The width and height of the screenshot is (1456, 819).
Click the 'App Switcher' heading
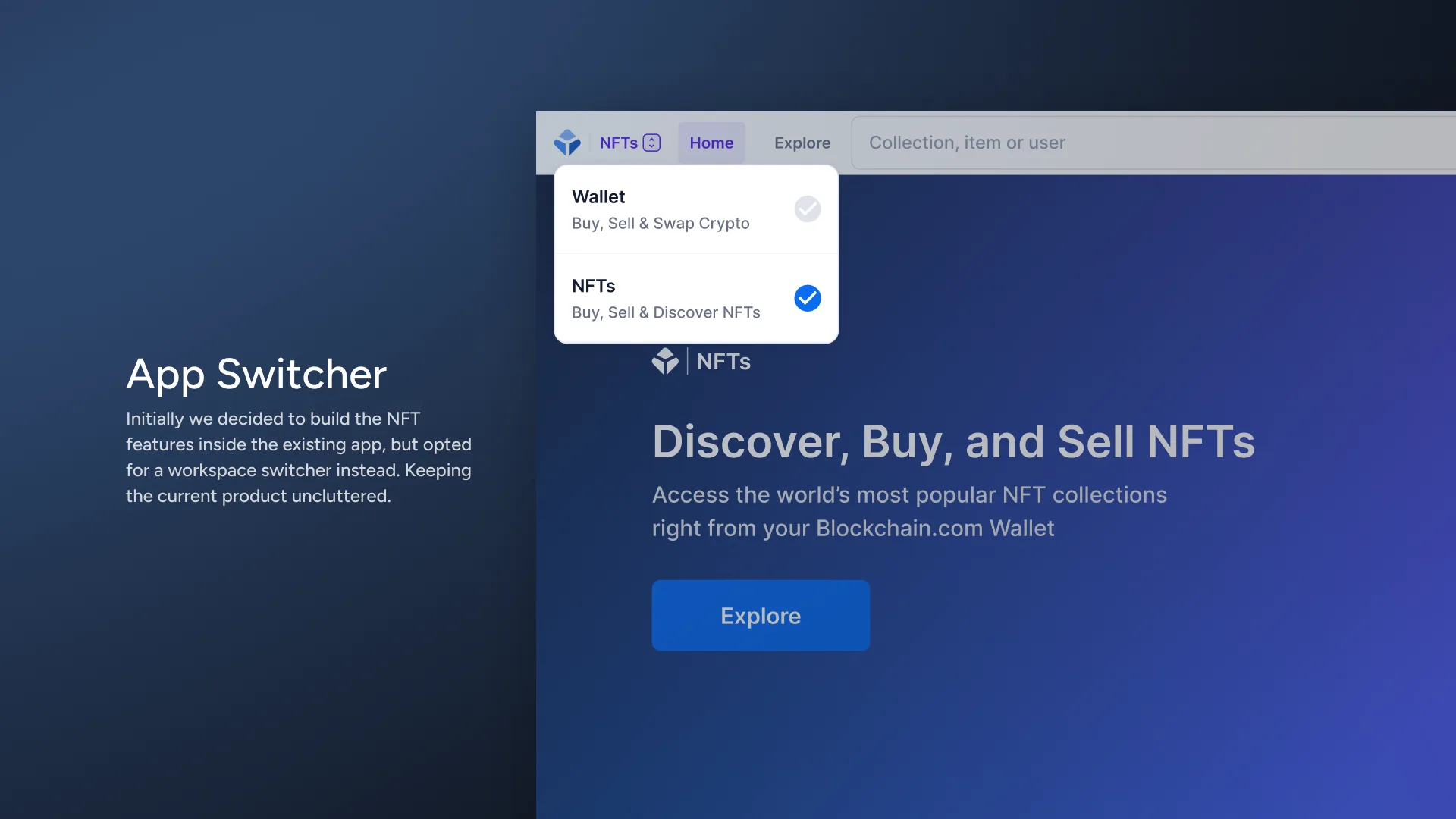click(256, 375)
